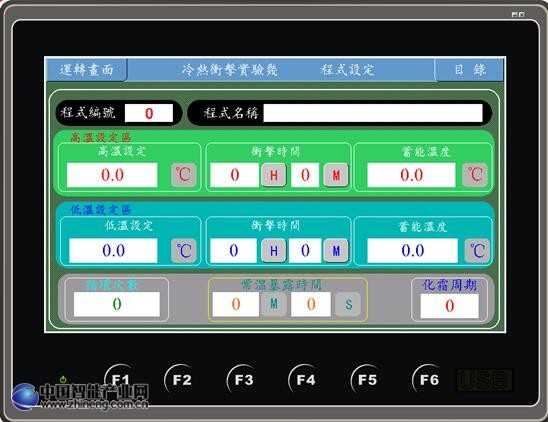The image size is (548, 422).
Task: Set the 低溫設定 temperature value field
Action: 113,250
